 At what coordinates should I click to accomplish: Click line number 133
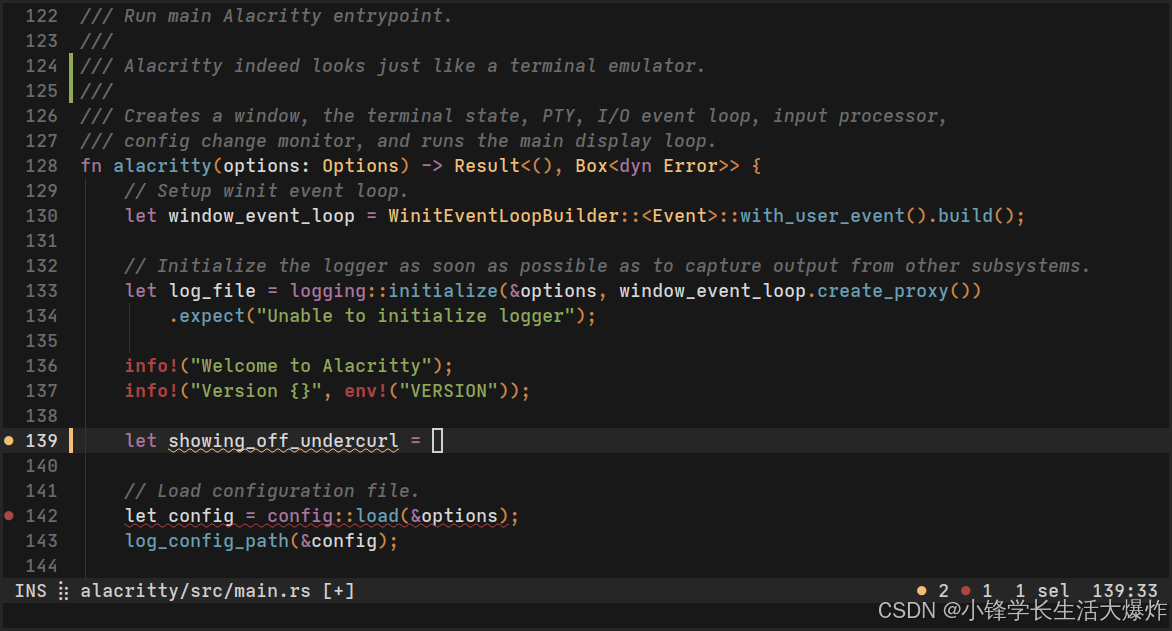41,291
